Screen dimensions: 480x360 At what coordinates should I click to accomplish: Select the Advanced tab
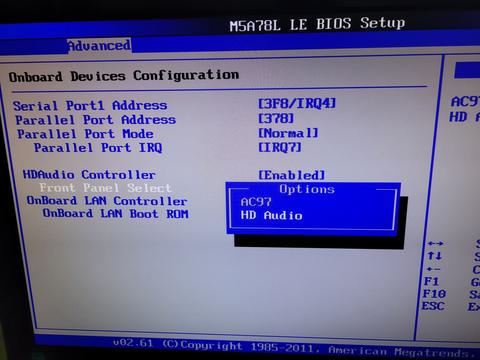(99, 46)
